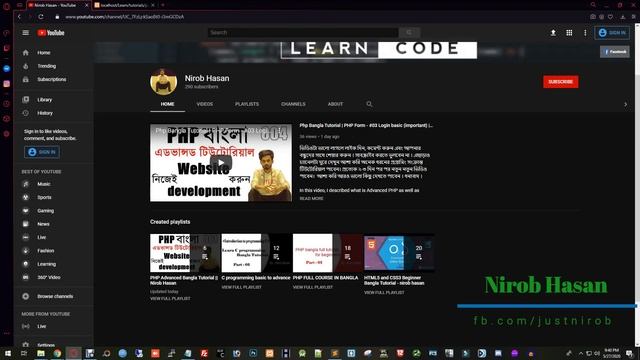Viewport: 640px width, 360px height.
Task: Click the Windows Start button
Action: (7, 353)
